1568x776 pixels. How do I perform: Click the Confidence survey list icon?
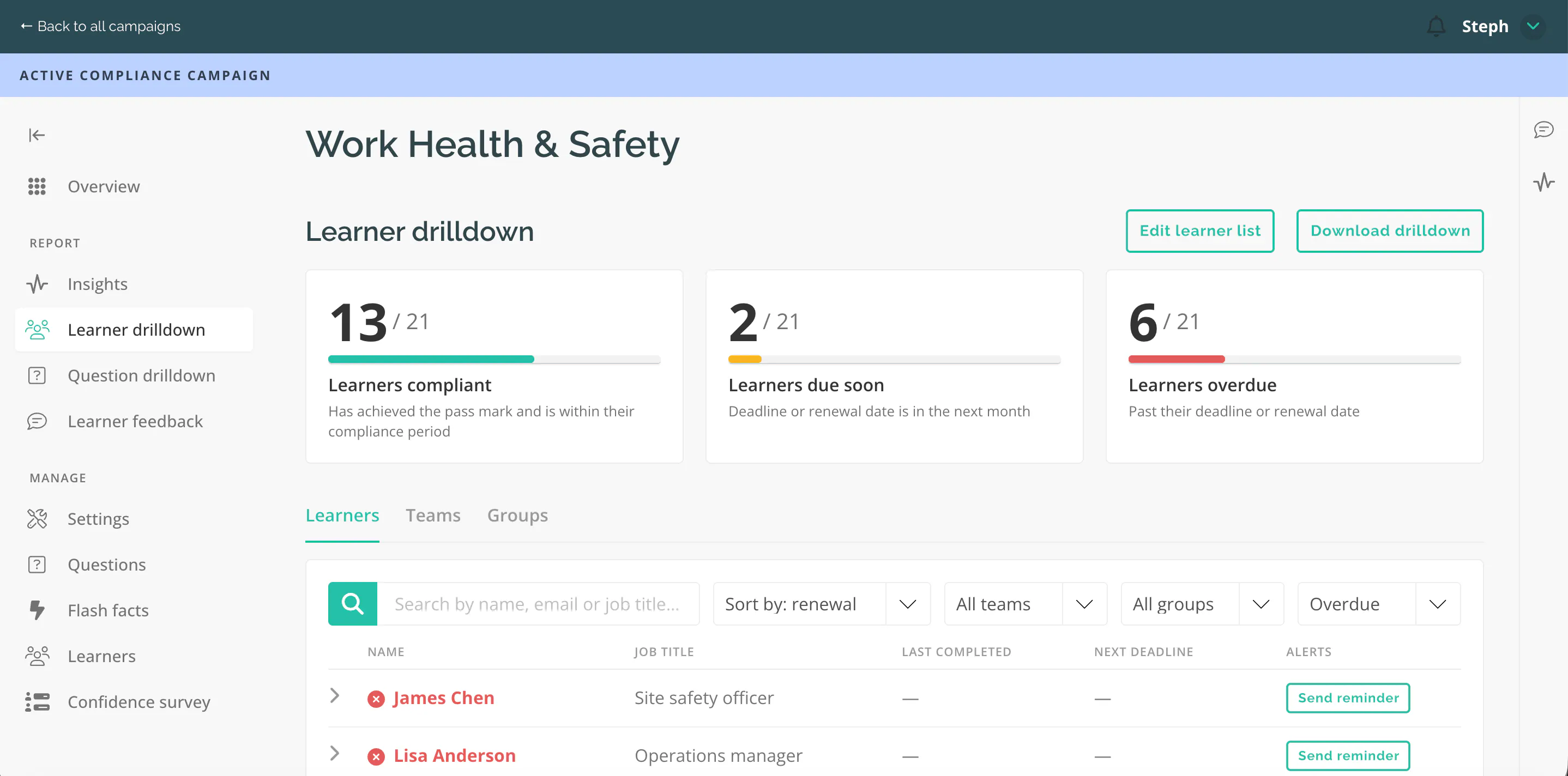(37, 702)
